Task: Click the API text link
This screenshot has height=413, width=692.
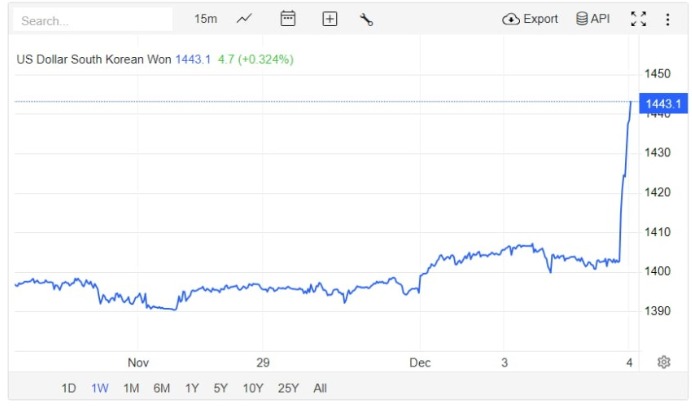Action: [600, 19]
